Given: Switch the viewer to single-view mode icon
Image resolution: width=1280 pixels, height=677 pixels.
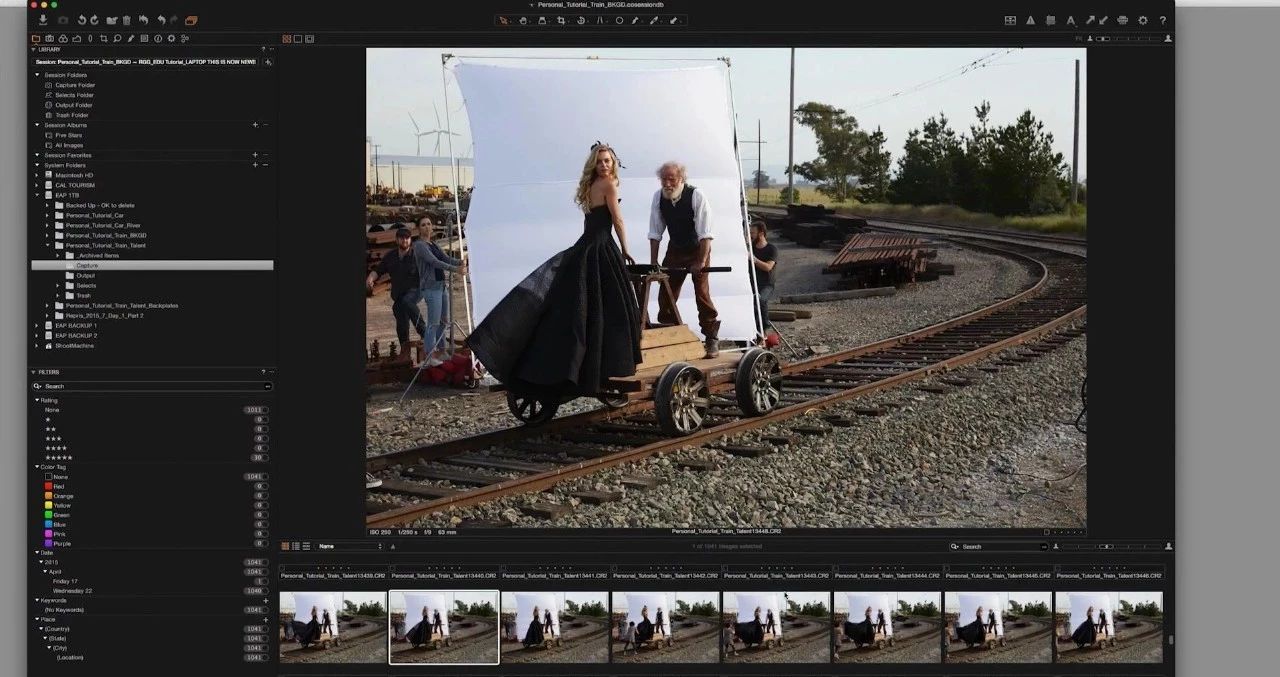Looking at the screenshot, I should pyautogui.click(x=298, y=39).
